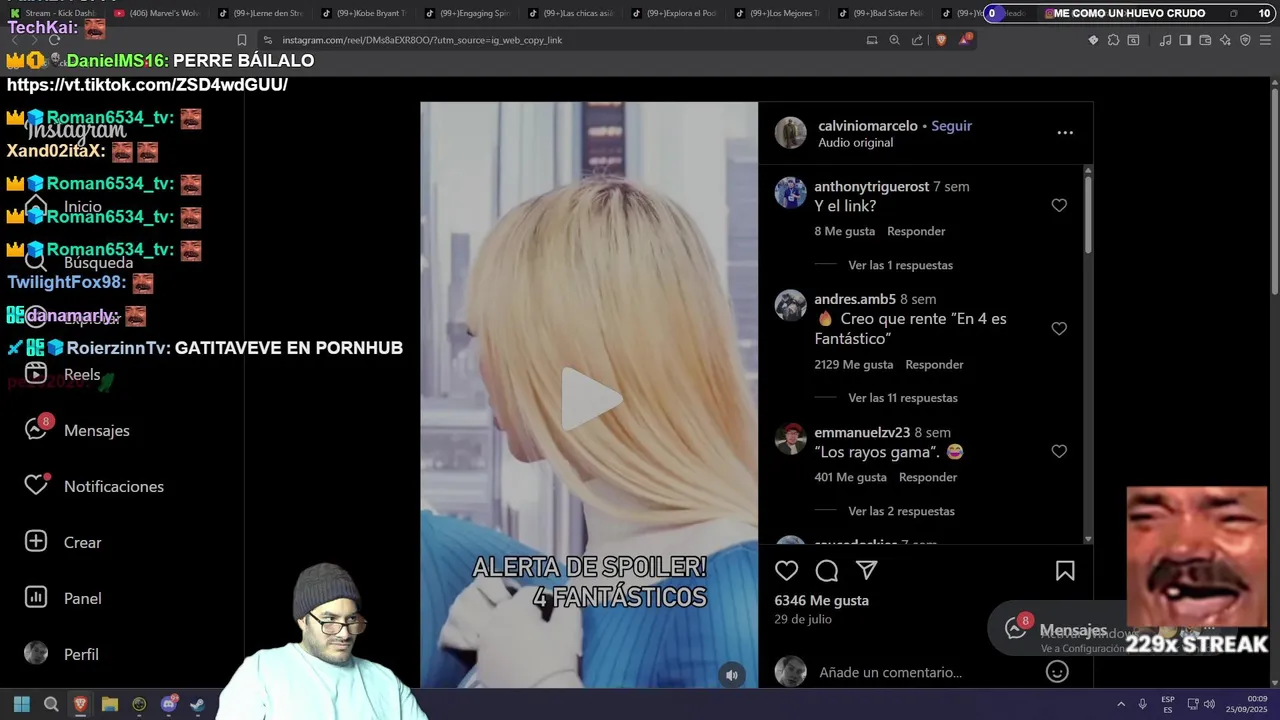Switch to the 'Explora el Pod' TikTok tab
Viewport: 1280px width, 720px height.
(674, 13)
